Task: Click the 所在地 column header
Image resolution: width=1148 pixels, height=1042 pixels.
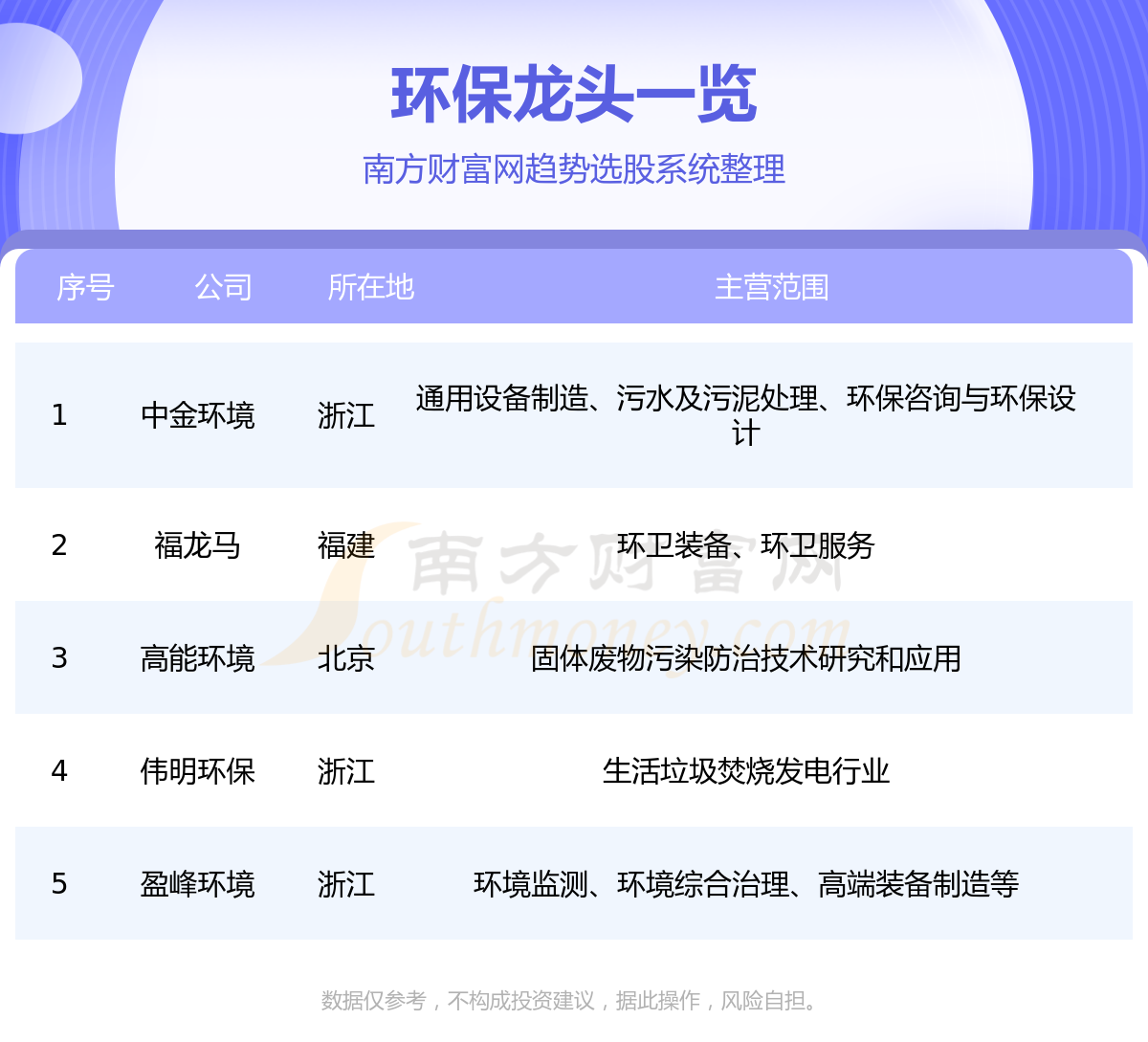Action: click(x=370, y=287)
